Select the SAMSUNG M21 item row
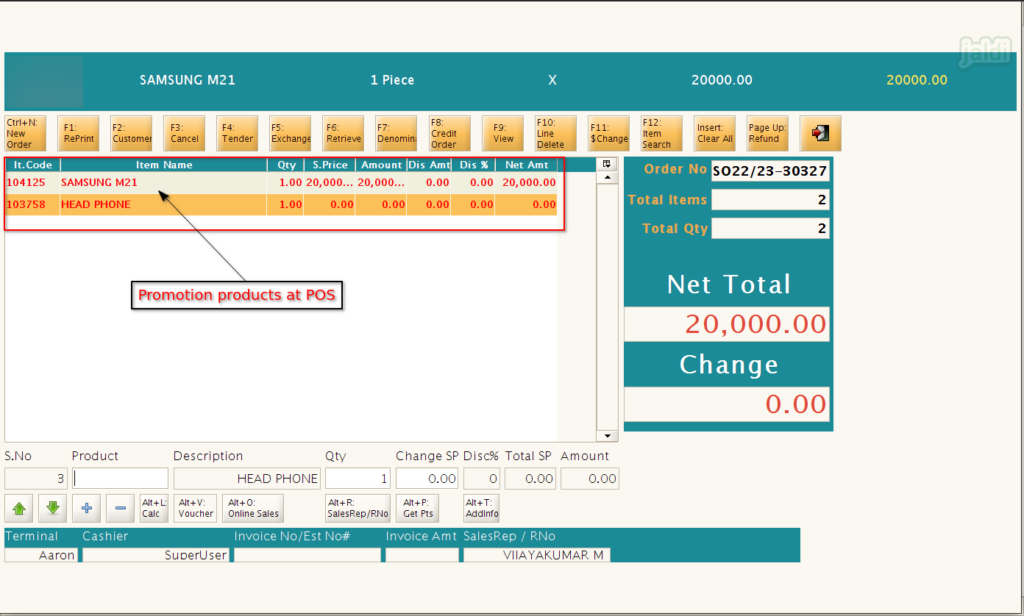1024x616 pixels. (281, 183)
